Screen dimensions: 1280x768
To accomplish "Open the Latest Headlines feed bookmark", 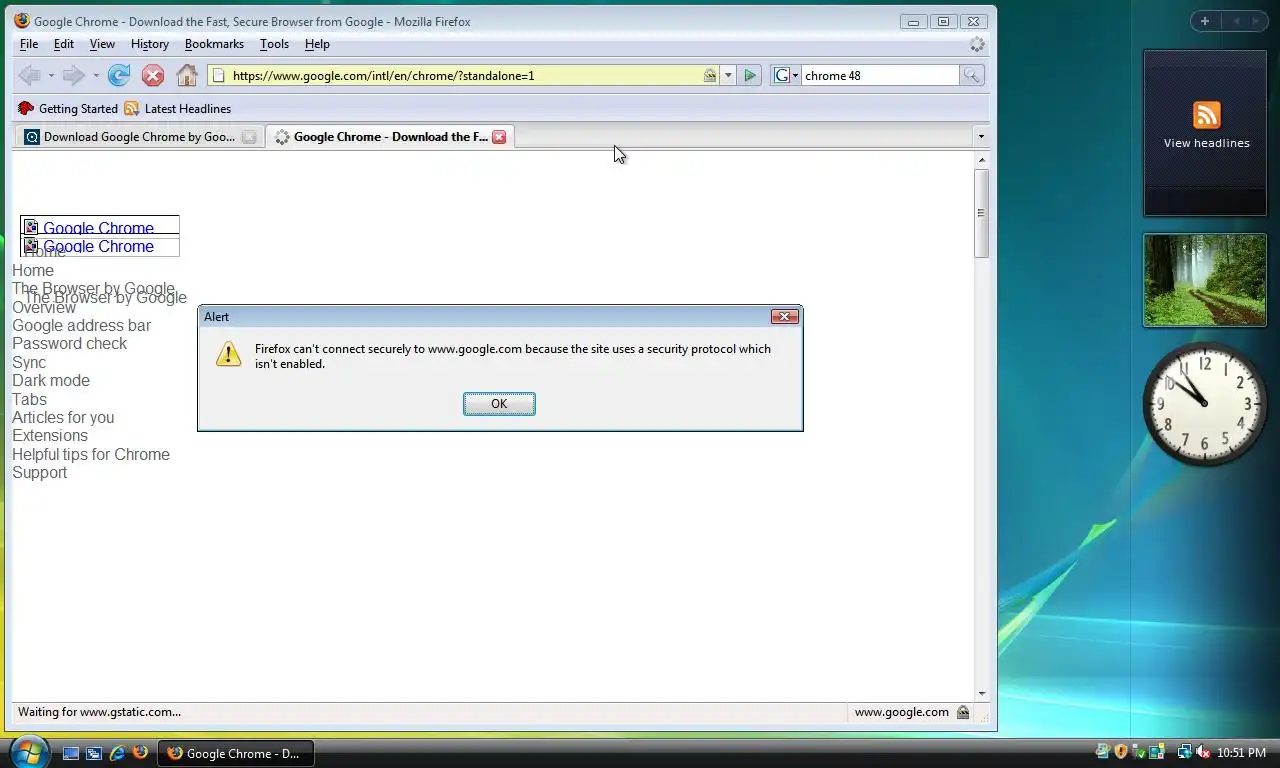I will (177, 108).
